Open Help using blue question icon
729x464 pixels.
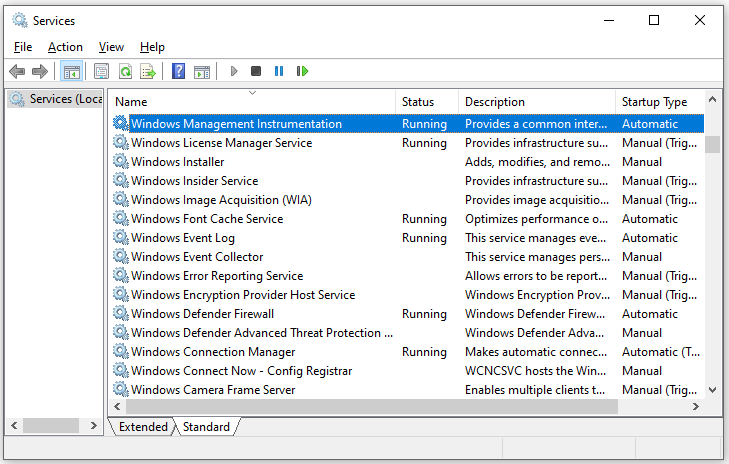point(178,71)
